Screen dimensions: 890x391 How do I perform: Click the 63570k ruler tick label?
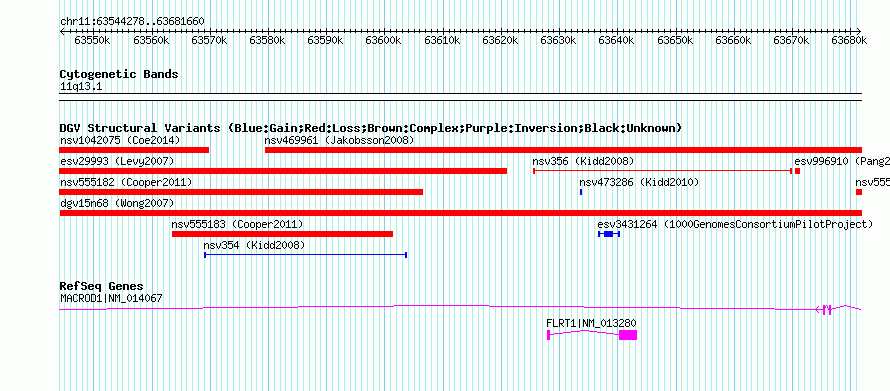point(209,40)
